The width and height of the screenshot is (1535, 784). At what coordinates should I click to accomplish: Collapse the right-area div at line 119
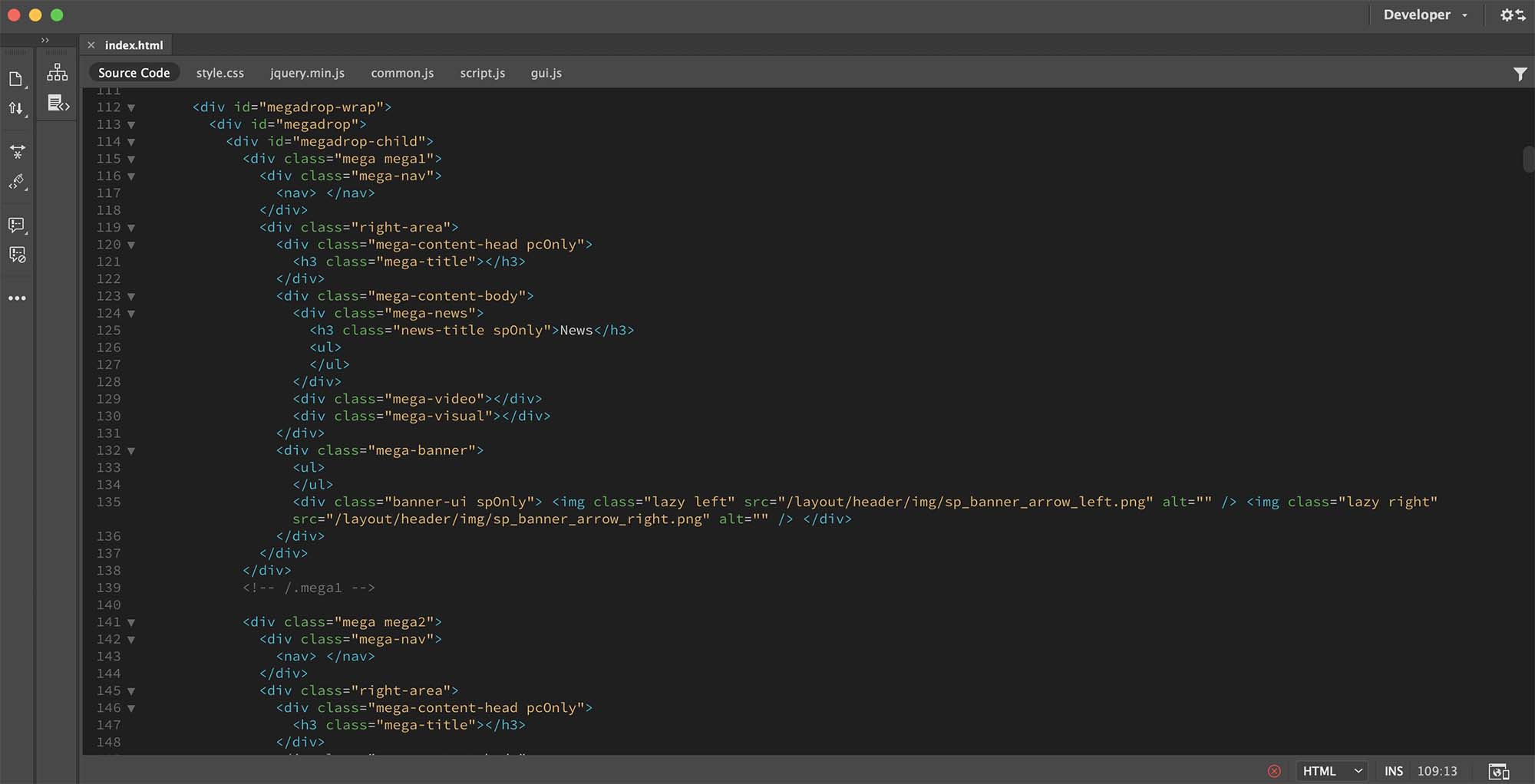point(131,228)
